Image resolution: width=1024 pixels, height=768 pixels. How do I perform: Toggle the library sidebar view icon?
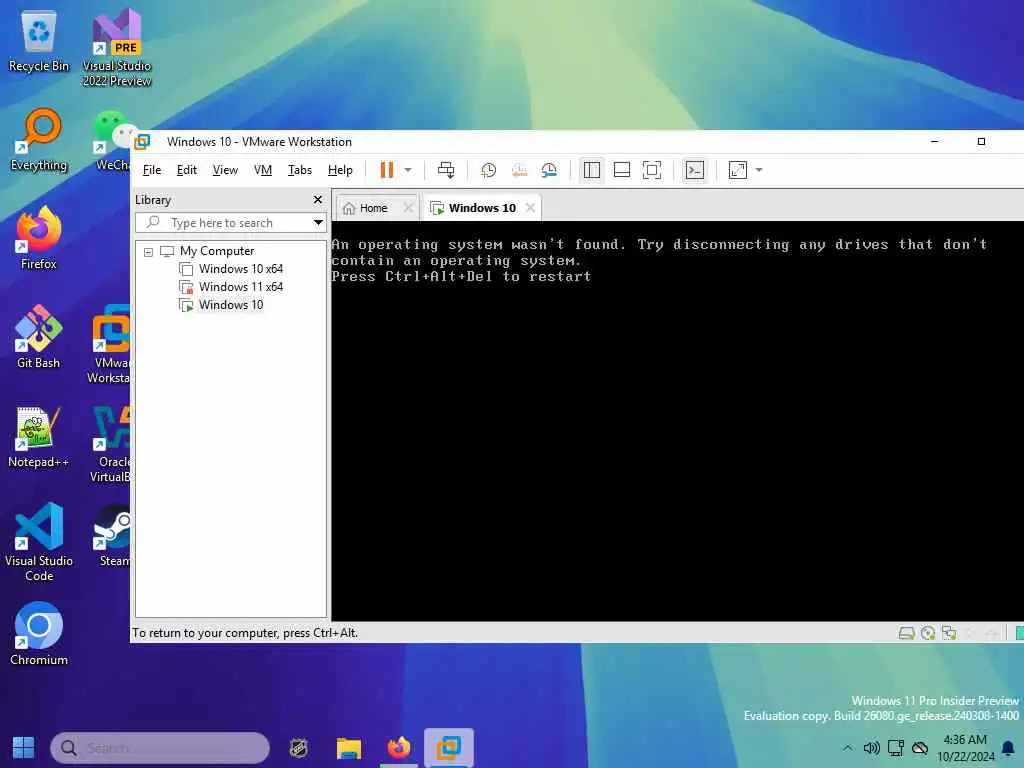[x=592, y=170]
